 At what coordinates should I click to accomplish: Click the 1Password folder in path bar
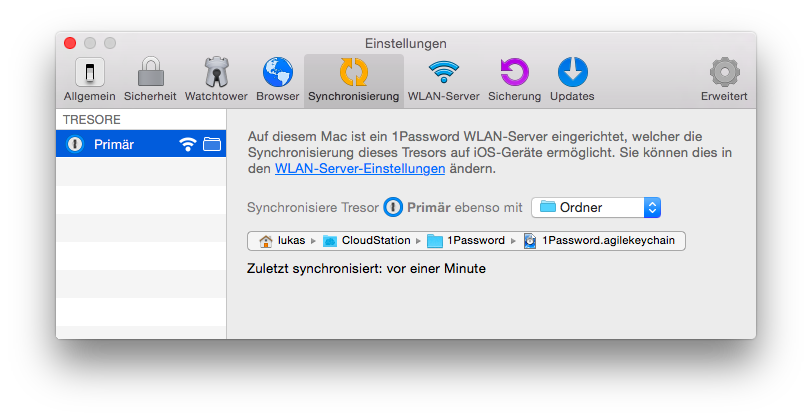coord(466,241)
